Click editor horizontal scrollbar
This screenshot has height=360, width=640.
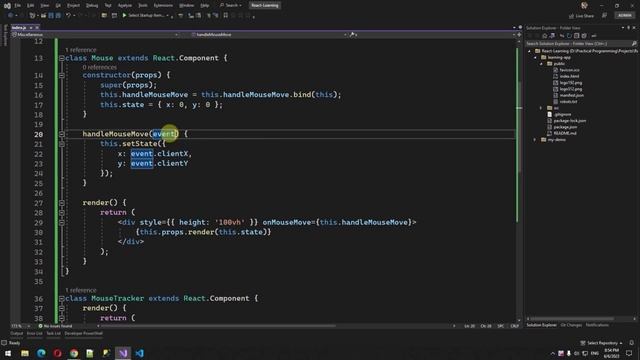click(x=218, y=326)
